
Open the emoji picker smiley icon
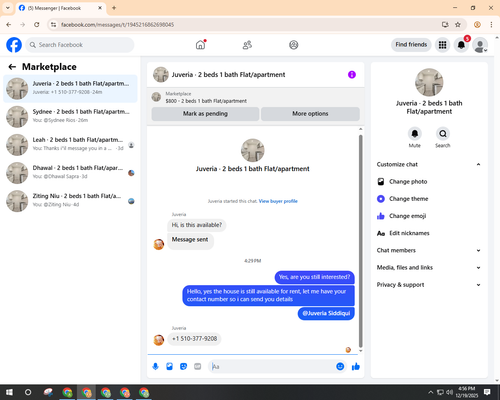(x=340, y=367)
